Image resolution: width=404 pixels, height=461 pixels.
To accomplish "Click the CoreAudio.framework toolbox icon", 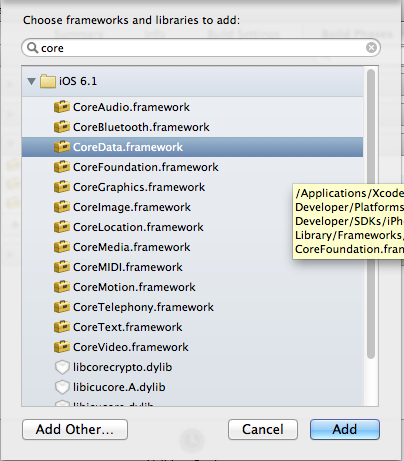I will point(62,107).
